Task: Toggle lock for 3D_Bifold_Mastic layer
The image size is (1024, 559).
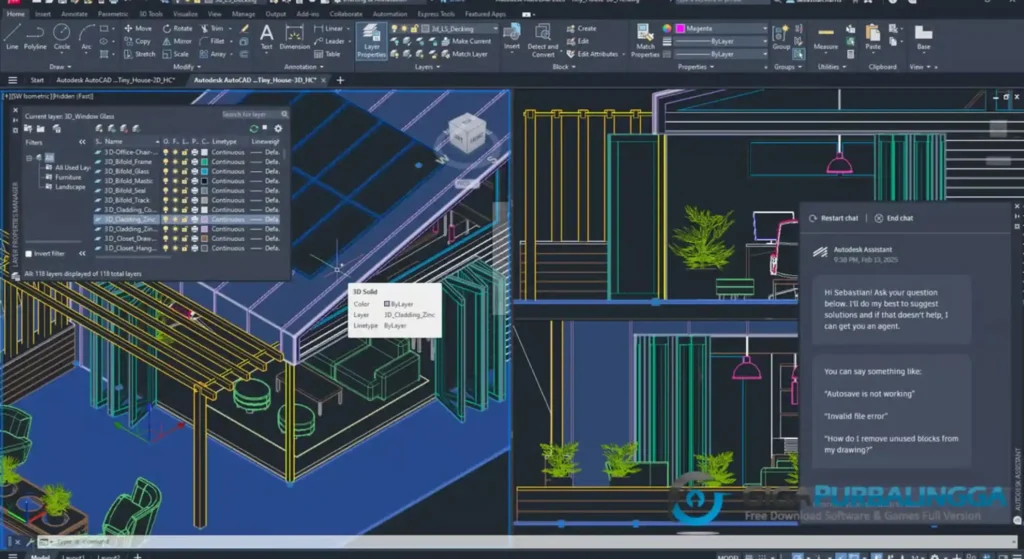Action: tap(185, 181)
